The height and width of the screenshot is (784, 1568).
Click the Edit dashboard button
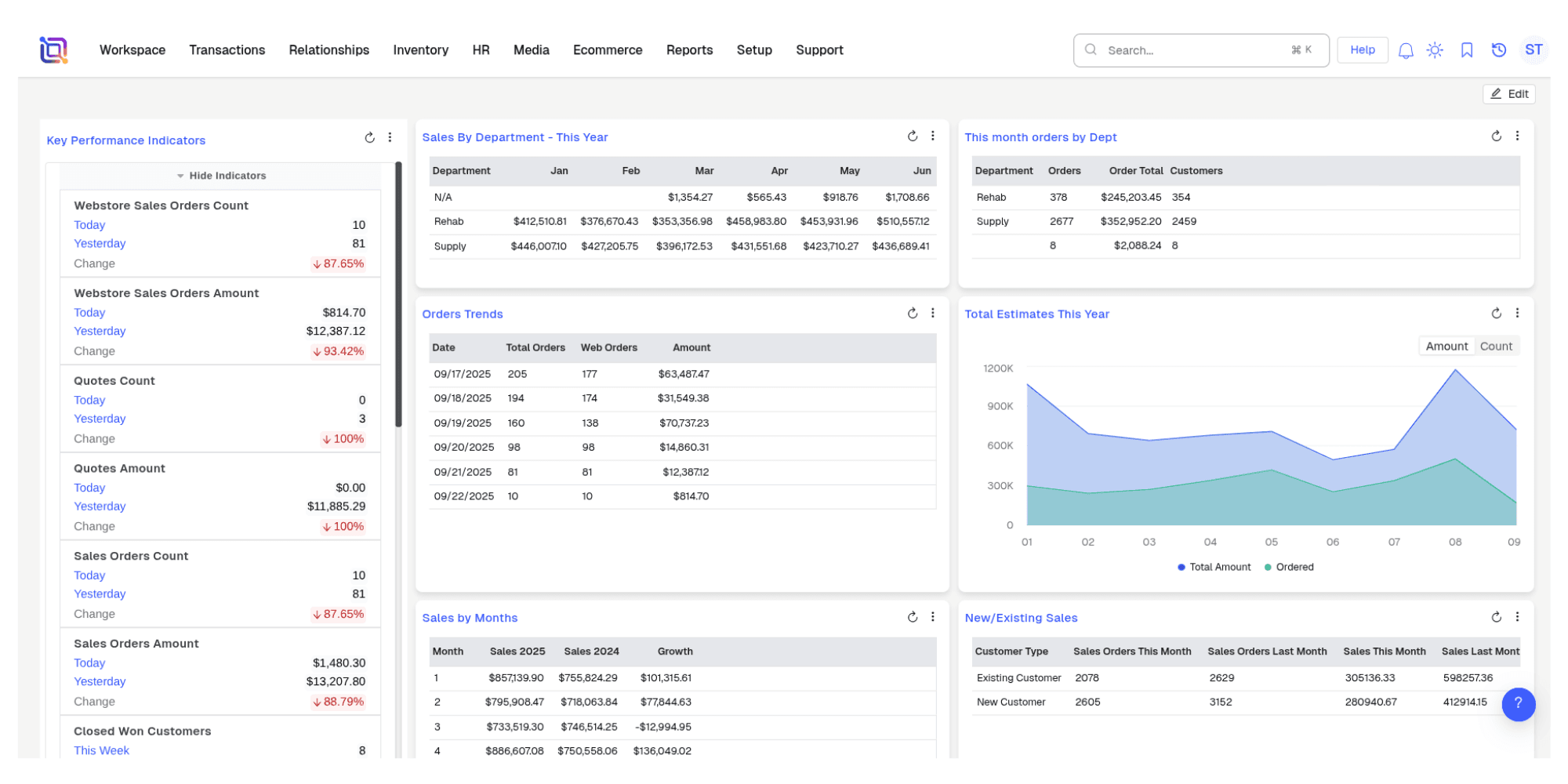pyautogui.click(x=1509, y=94)
